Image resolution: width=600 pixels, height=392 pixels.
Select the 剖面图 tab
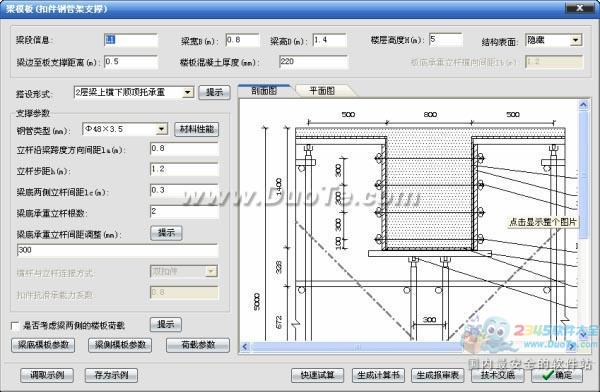(264, 91)
